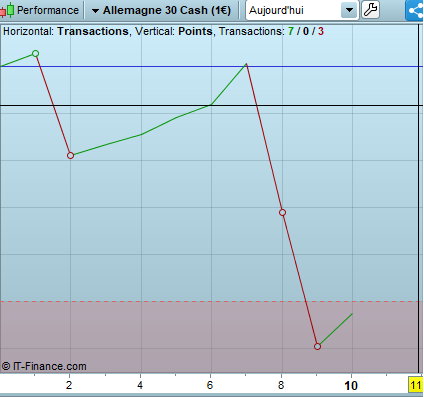Click the peak at transaction 7

[x=246, y=64]
